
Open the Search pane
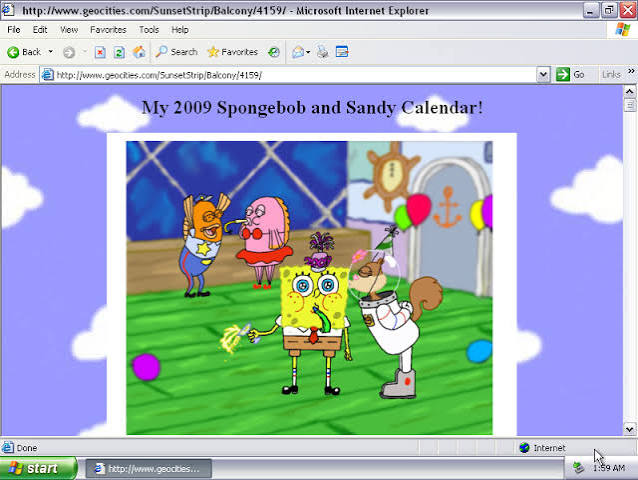pos(176,52)
